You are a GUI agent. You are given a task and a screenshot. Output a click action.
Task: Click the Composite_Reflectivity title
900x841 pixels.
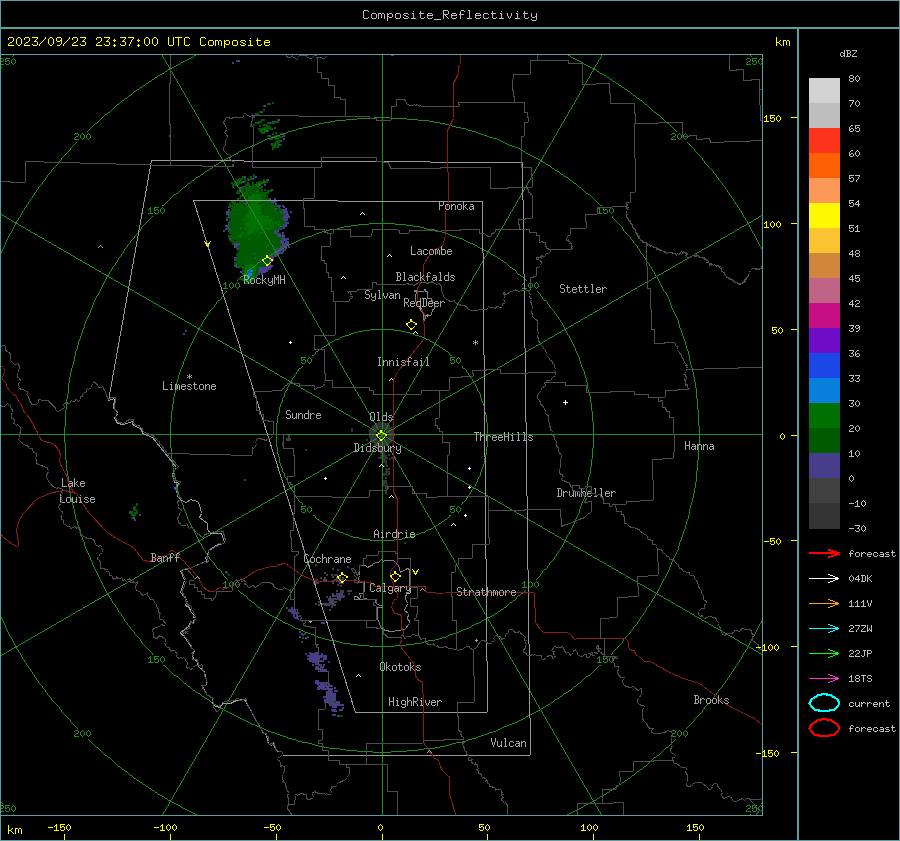pyautogui.click(x=449, y=15)
